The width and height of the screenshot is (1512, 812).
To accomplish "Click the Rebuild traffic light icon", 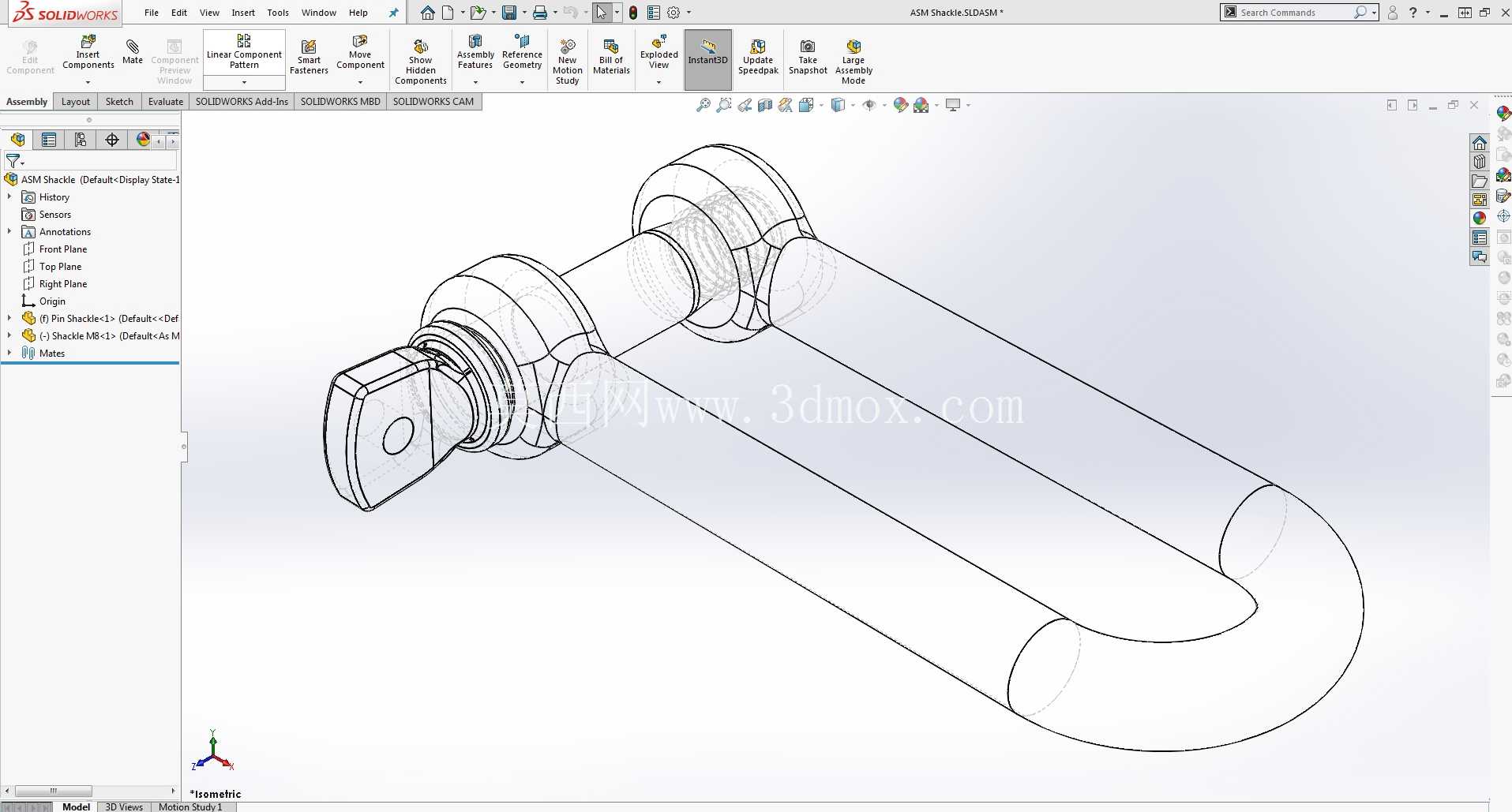I will pos(633,13).
